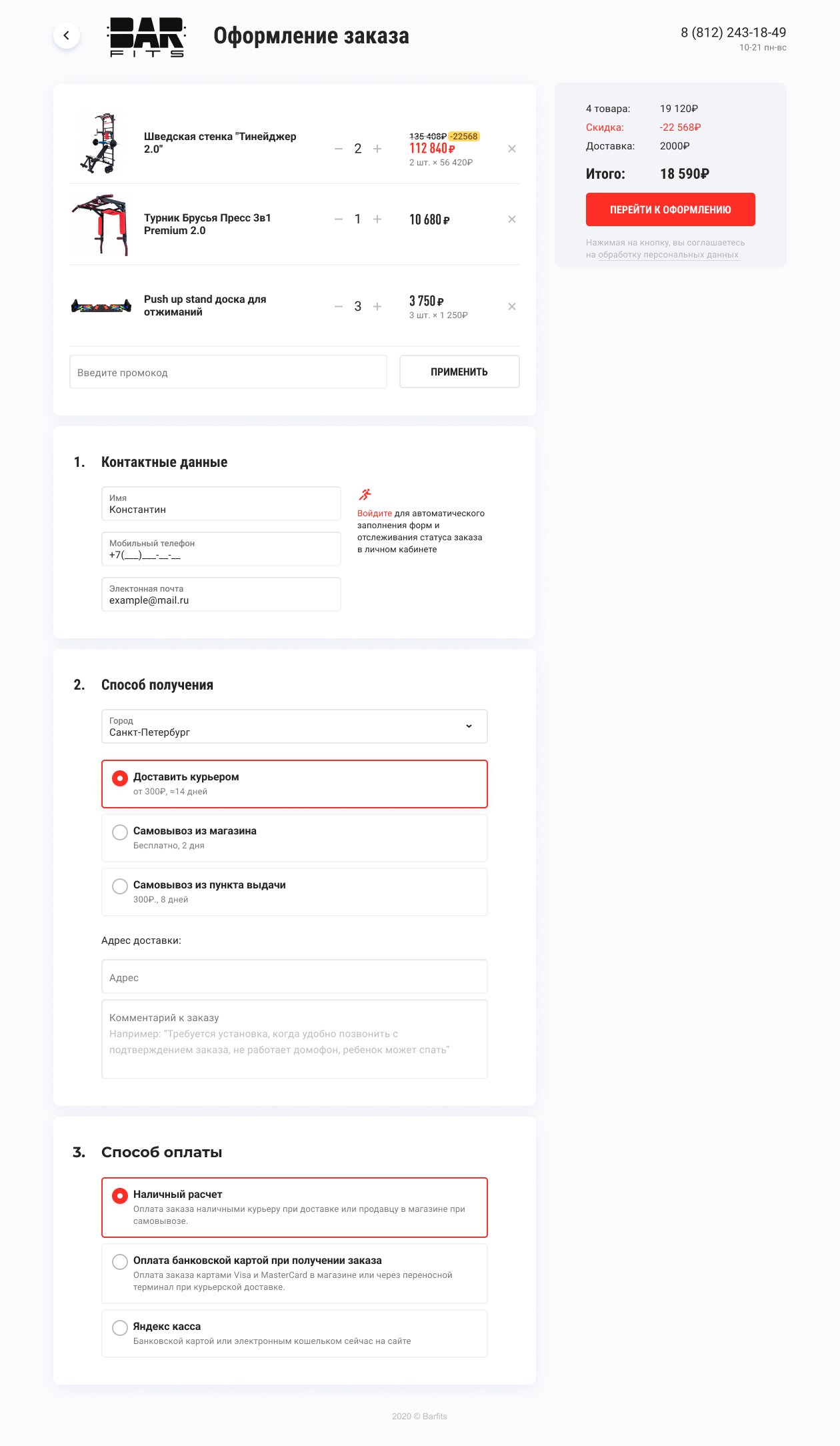The width and height of the screenshot is (840, 1446).
Task: Click the back arrow button
Action: point(67,35)
